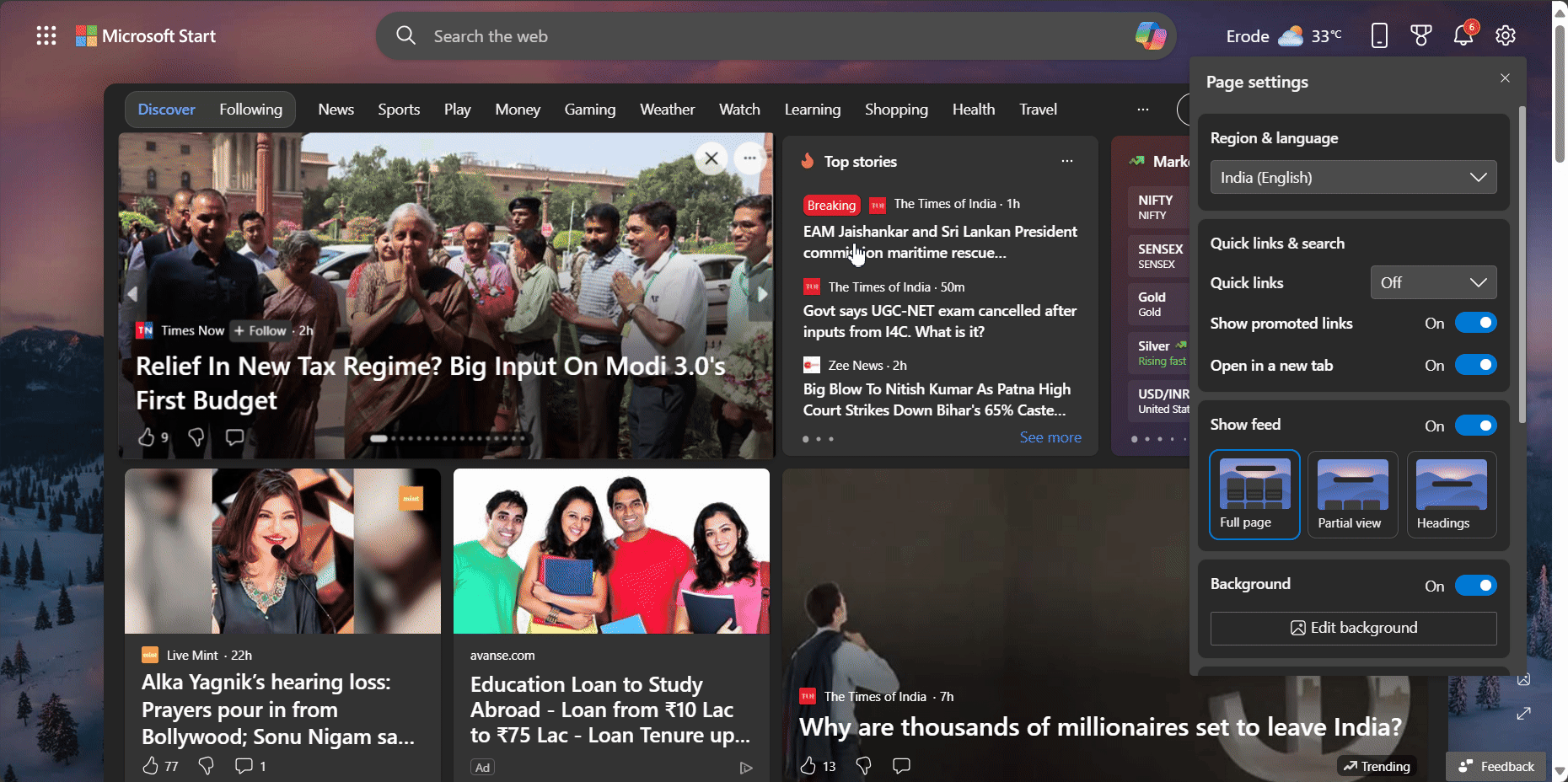The image size is (1568, 782).
Task: Click the Page settings panel scrollbar
Action: coord(1522,265)
